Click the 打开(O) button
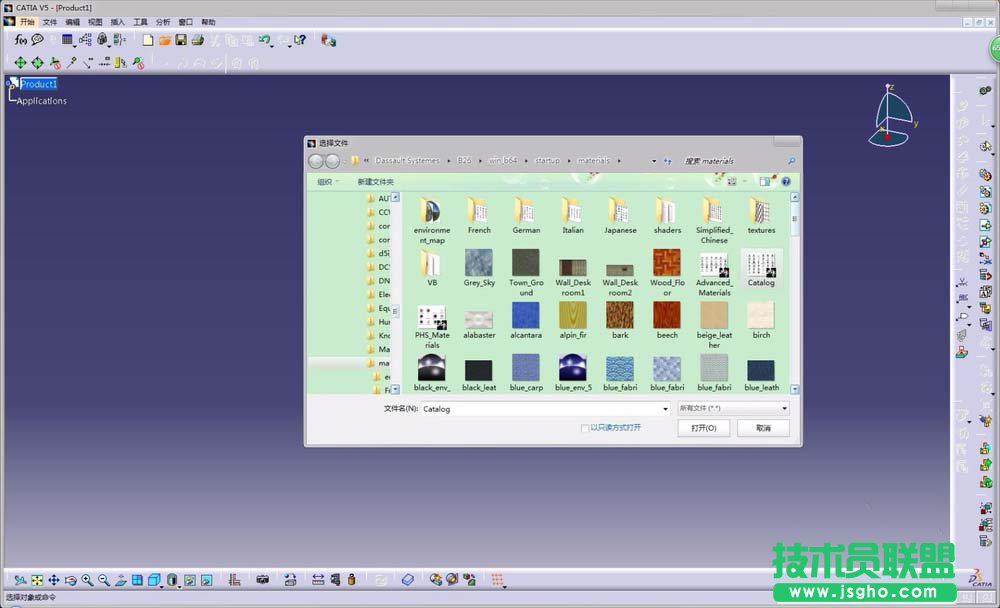Image resolution: width=1000 pixels, height=608 pixels. pos(704,428)
